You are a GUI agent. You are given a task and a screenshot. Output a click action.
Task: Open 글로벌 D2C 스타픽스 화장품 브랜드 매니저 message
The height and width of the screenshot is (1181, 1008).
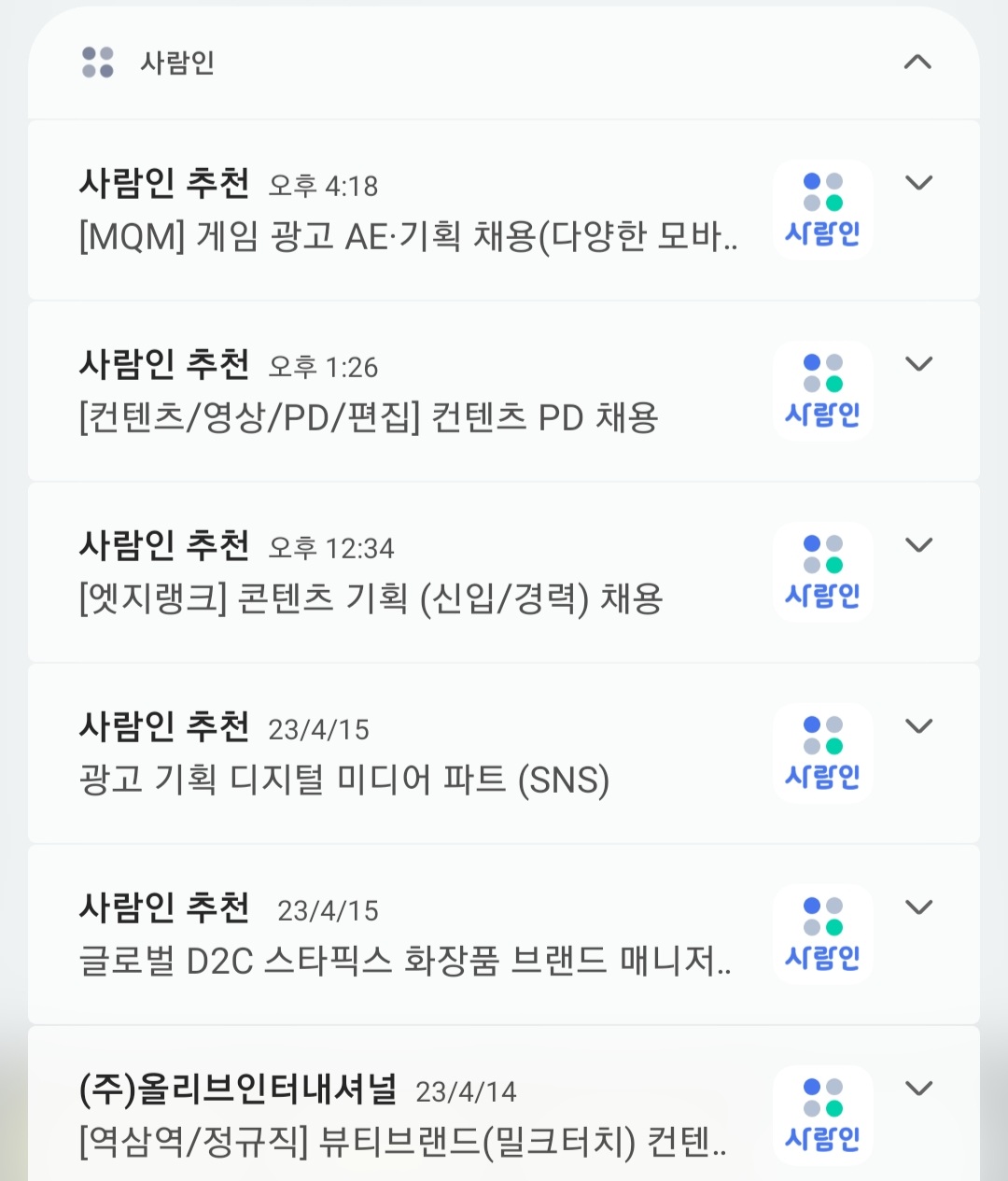click(406, 961)
